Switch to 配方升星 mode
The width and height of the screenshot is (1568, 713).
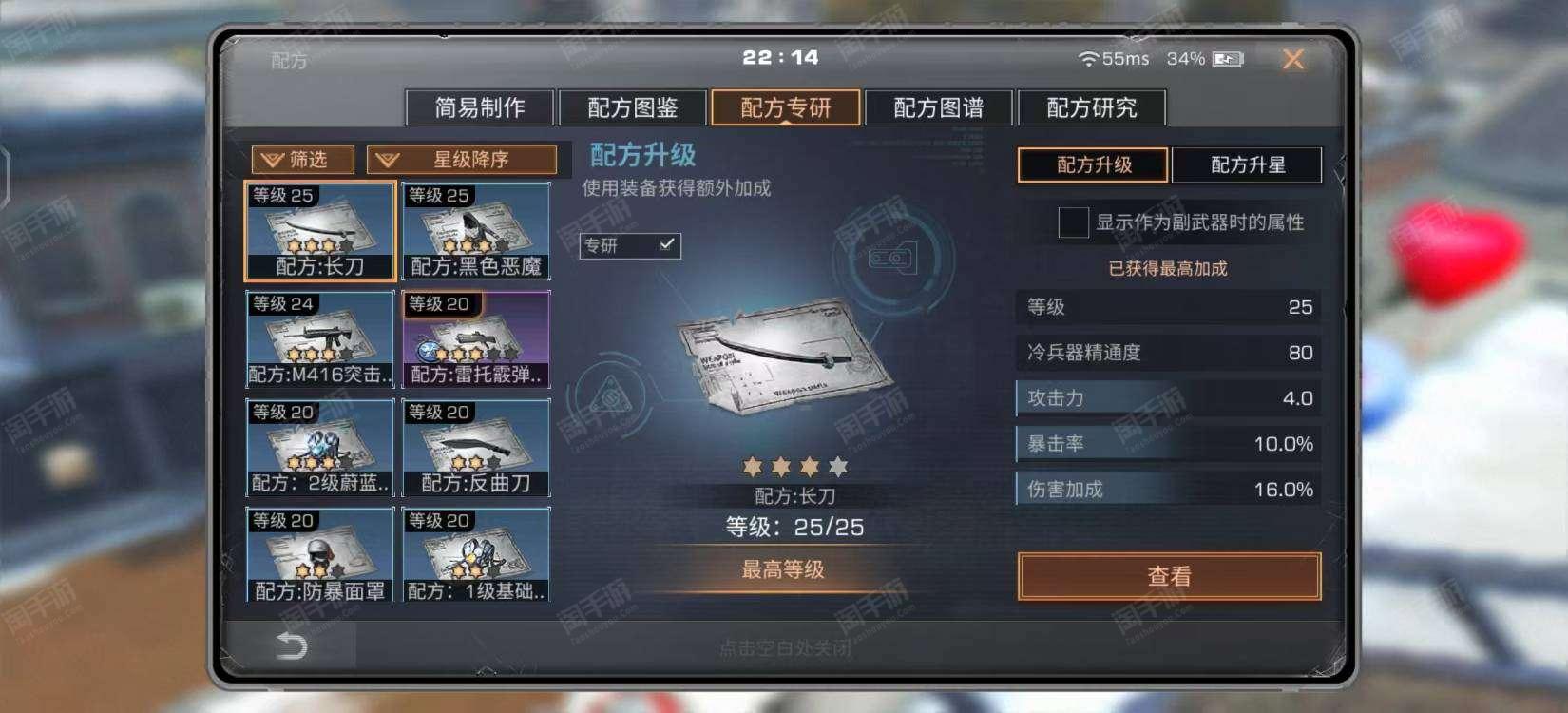[1247, 164]
